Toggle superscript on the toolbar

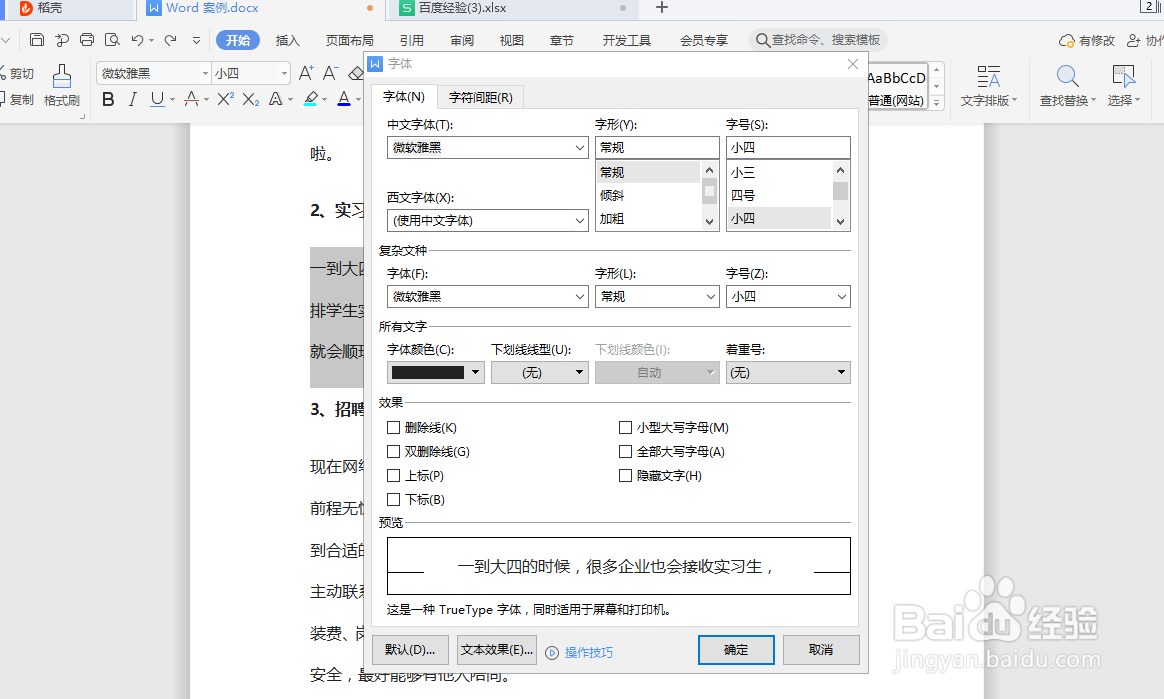coord(224,98)
